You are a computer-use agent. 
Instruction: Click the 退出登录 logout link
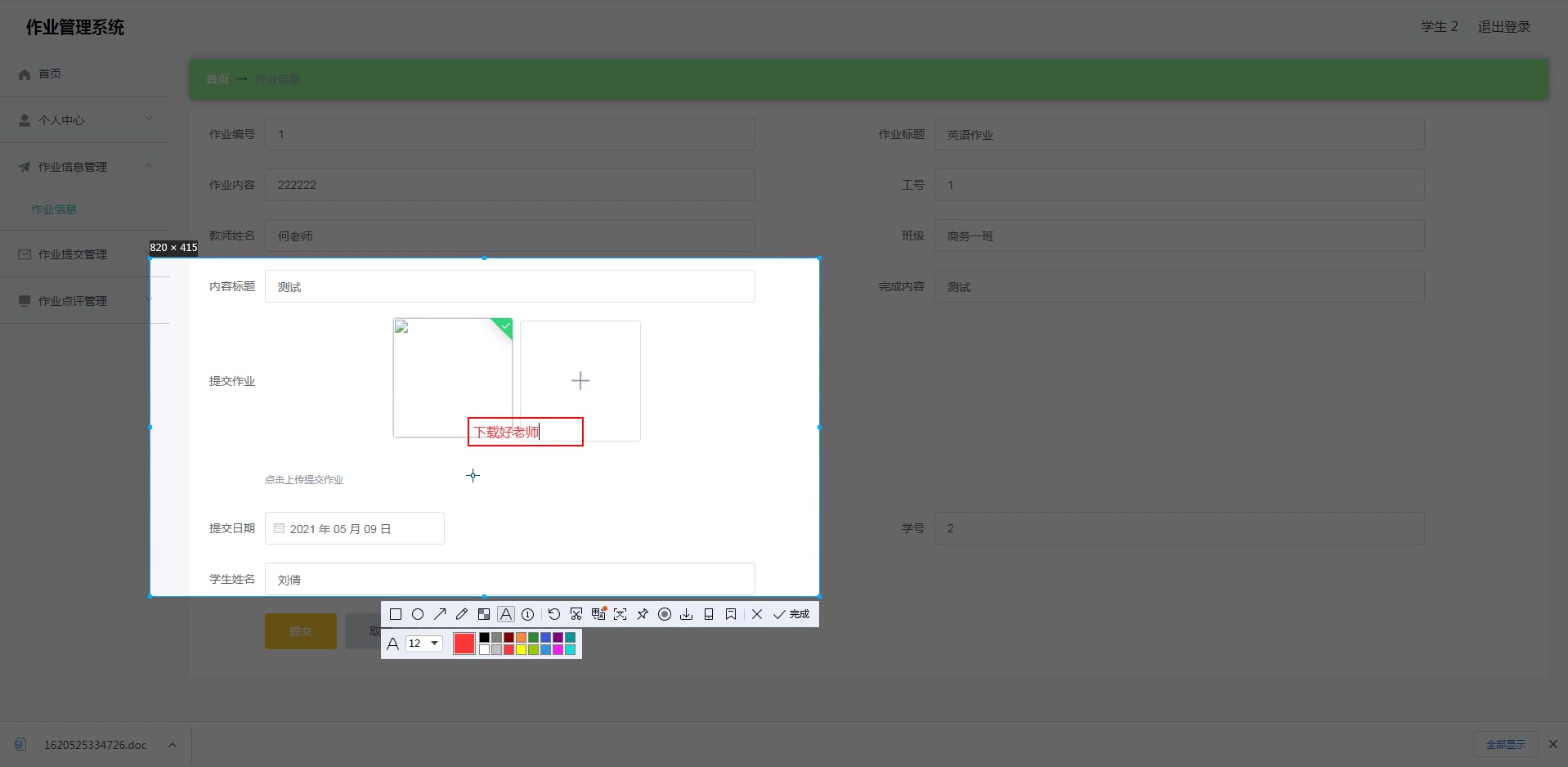click(x=1503, y=26)
